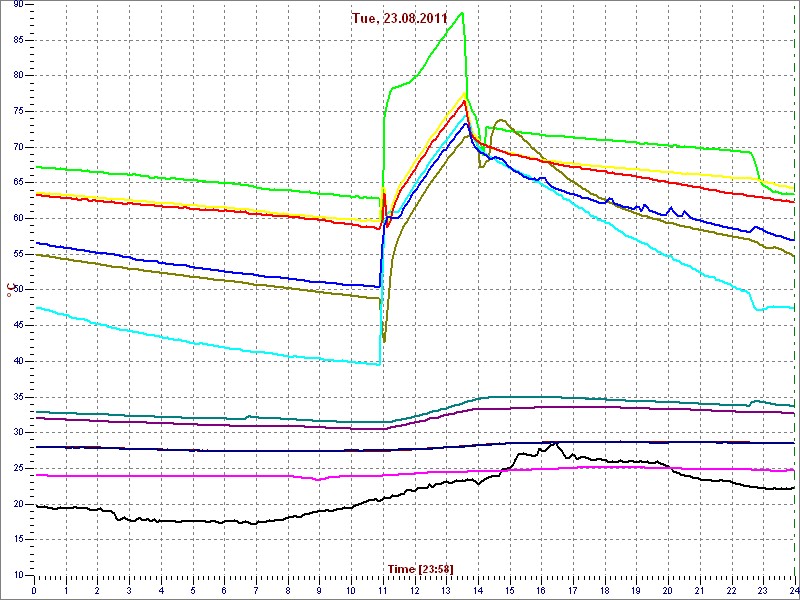The image size is (800, 600).
Task: Click hour label 6 on the time axis
Action: point(224,591)
